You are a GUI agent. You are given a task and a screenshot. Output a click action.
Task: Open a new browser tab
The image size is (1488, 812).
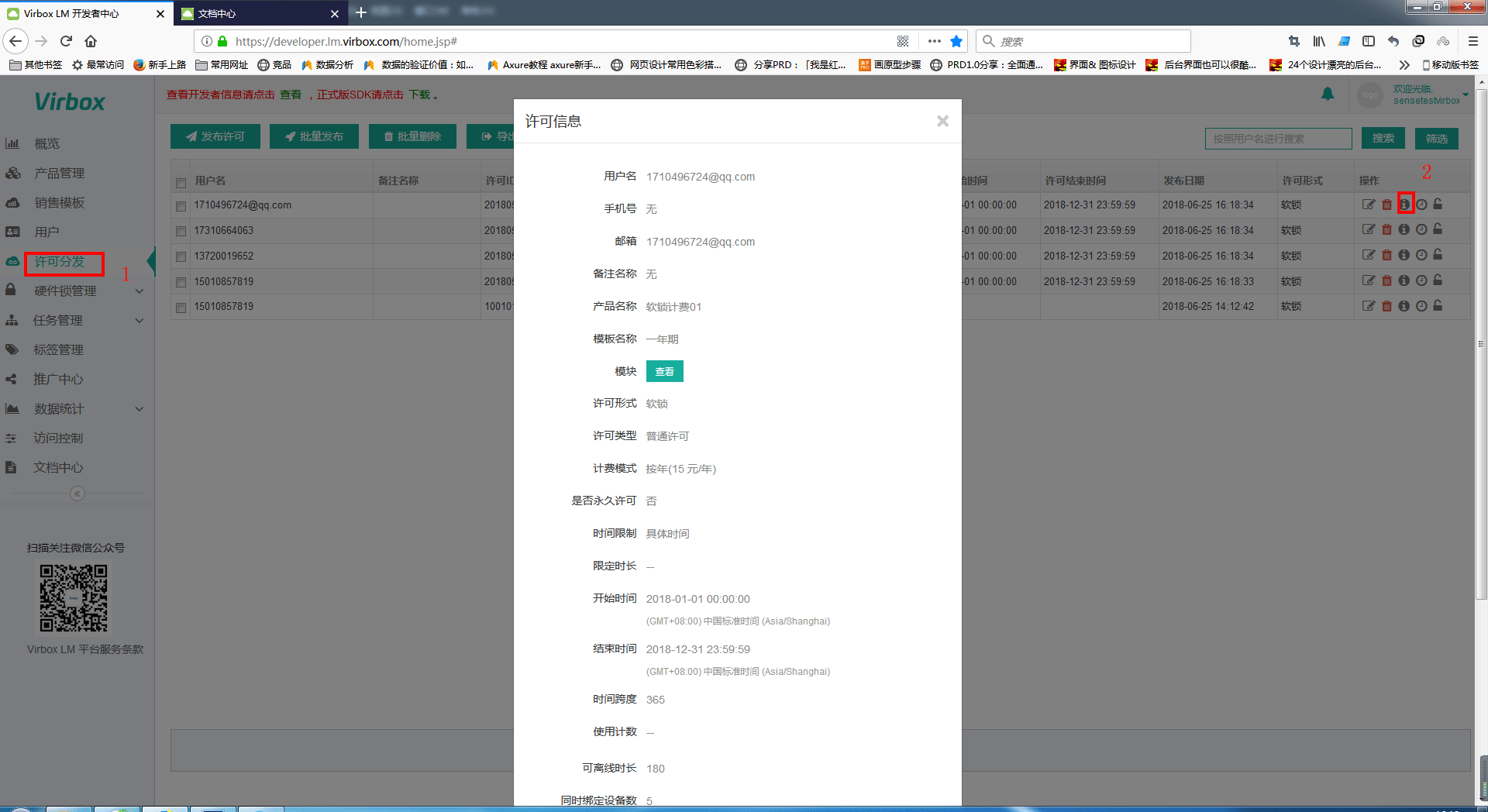(x=360, y=12)
